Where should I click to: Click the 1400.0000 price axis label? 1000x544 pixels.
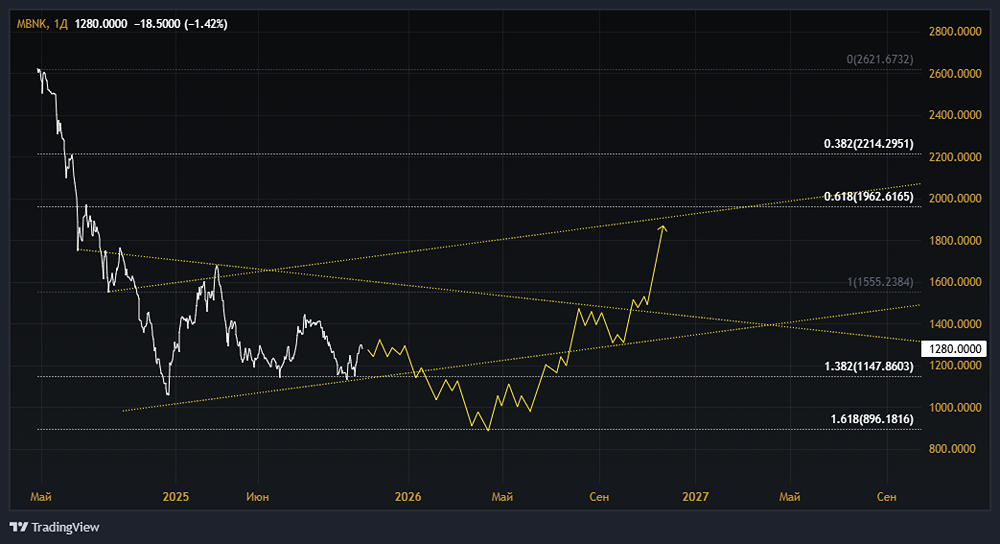[x=955, y=324]
